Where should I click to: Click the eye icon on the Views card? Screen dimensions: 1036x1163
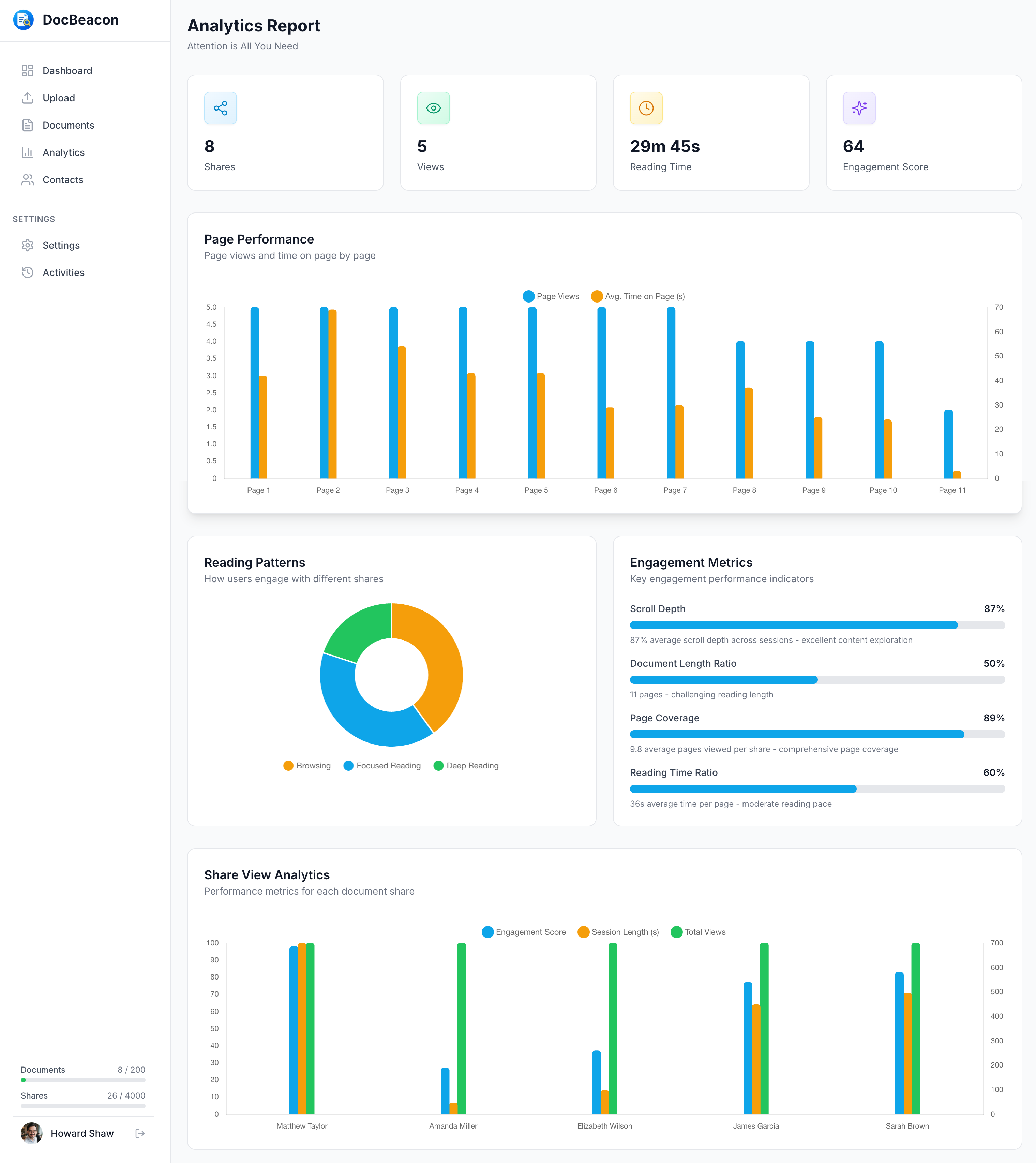click(x=434, y=108)
